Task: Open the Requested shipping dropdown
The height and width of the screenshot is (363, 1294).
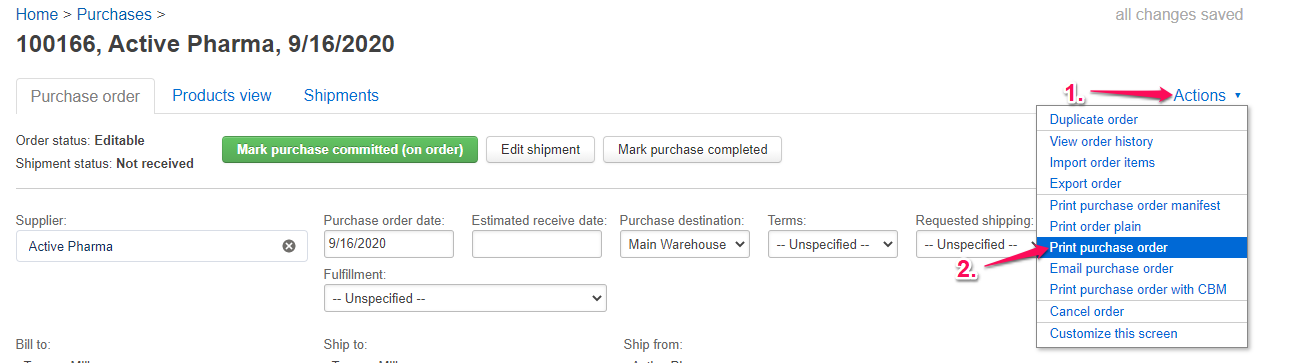Action: [976, 244]
